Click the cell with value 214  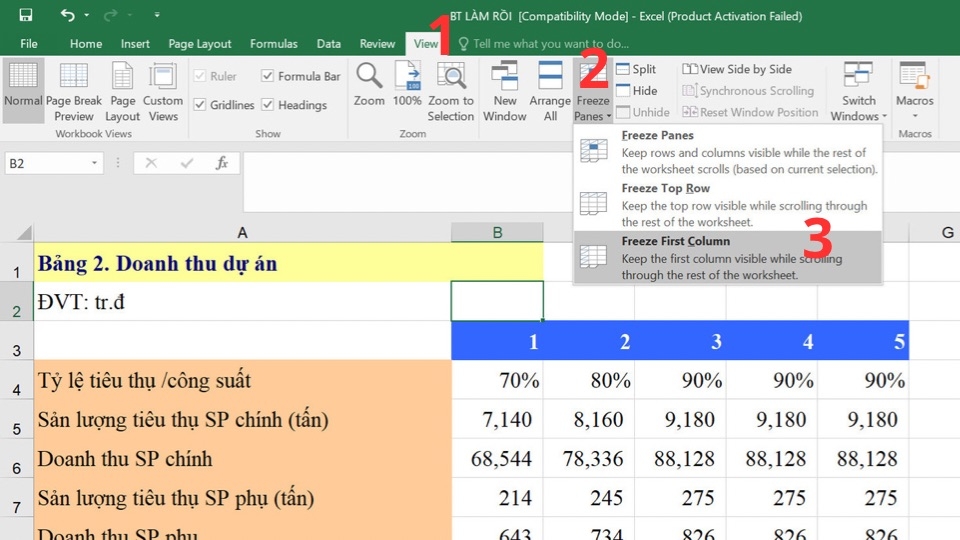tap(497, 498)
